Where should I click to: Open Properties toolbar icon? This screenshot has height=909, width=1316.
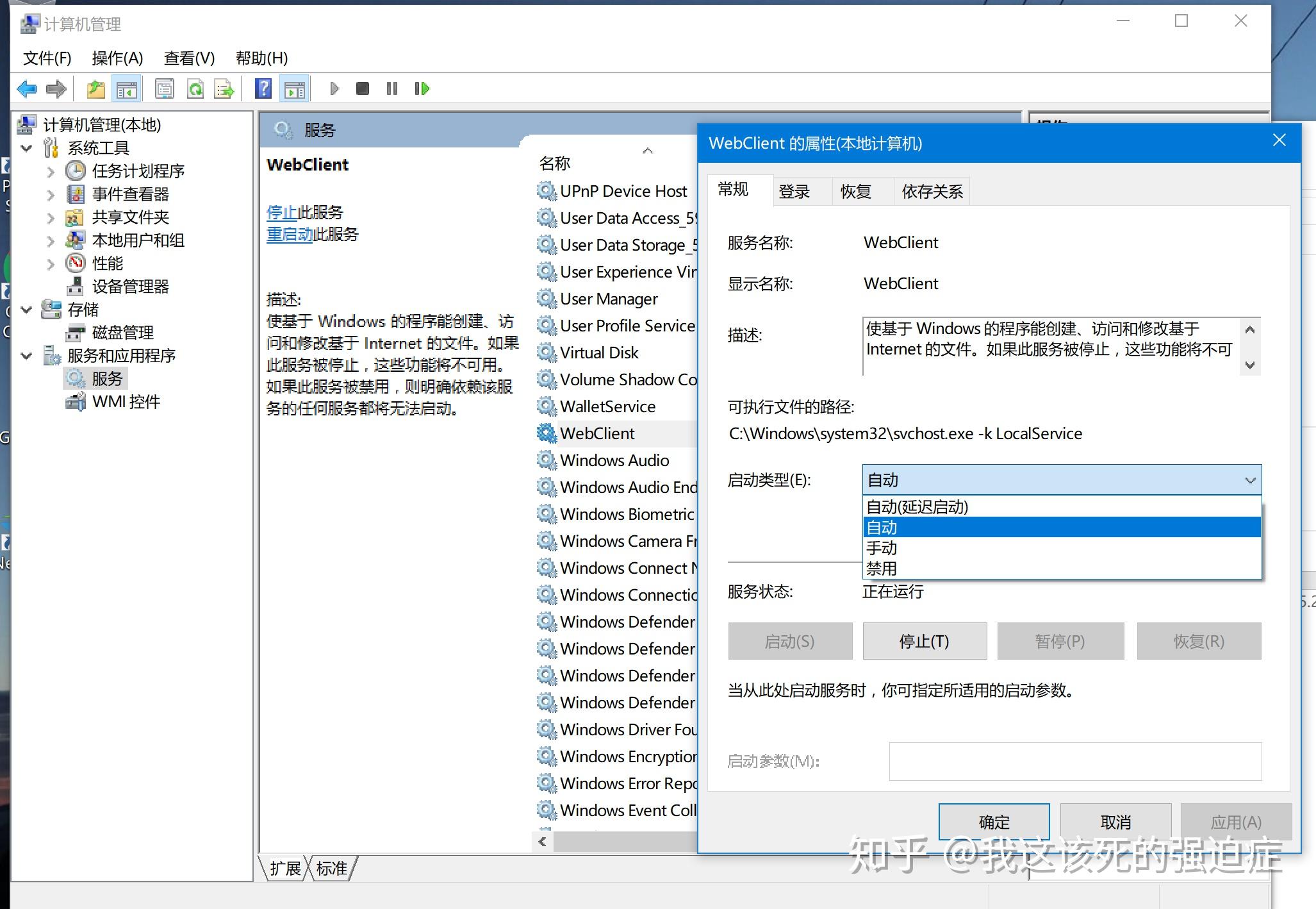pos(165,88)
